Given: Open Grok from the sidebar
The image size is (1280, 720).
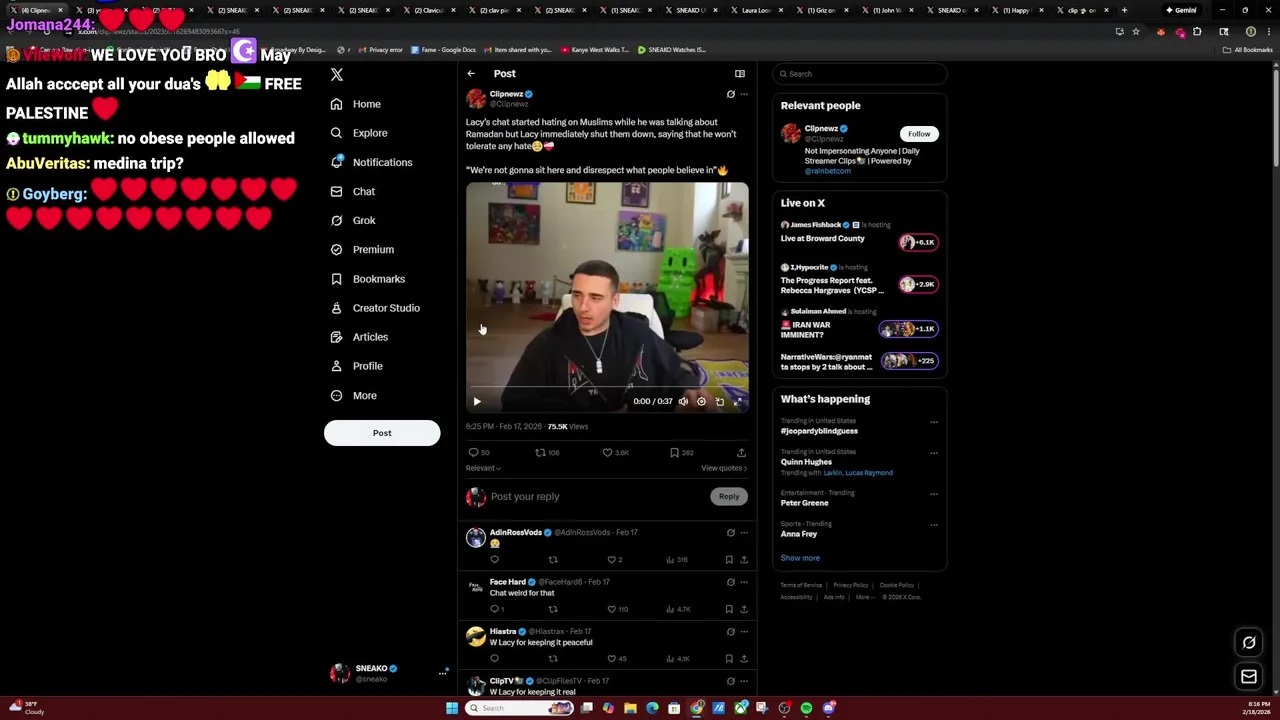Looking at the screenshot, I should pos(353,220).
